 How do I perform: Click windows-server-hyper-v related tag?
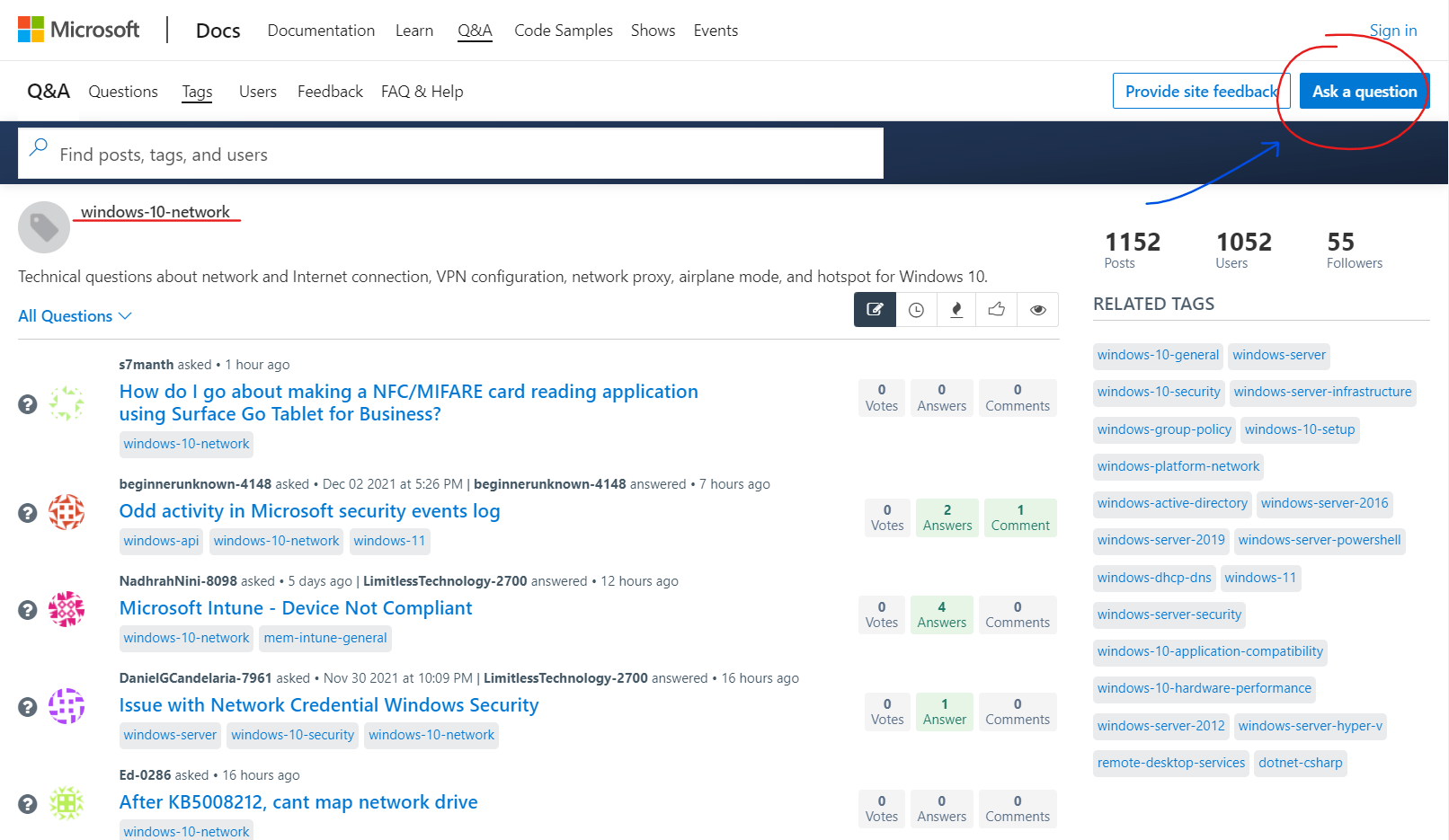(1311, 726)
